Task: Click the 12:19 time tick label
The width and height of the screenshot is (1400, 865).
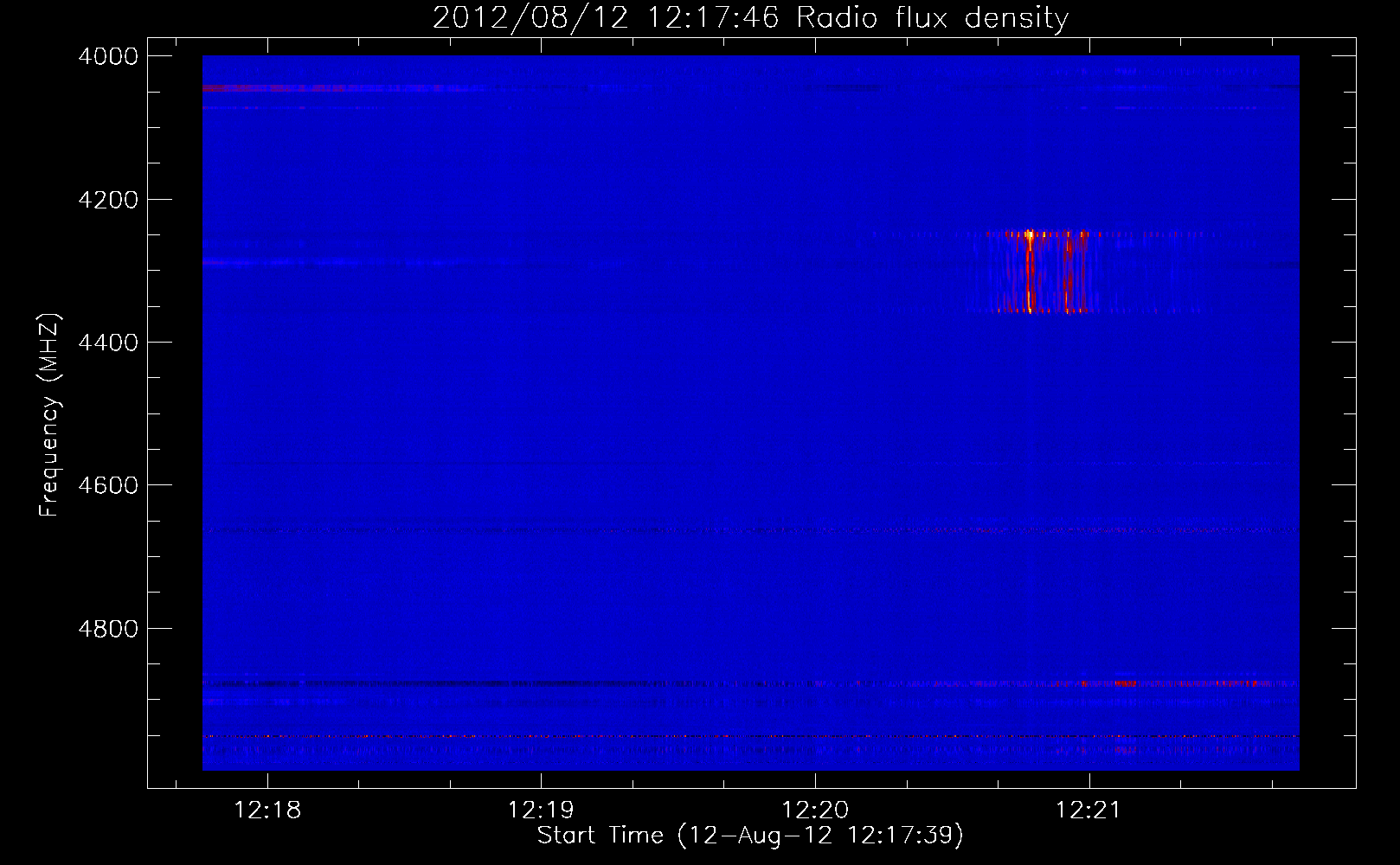Action: click(541, 810)
